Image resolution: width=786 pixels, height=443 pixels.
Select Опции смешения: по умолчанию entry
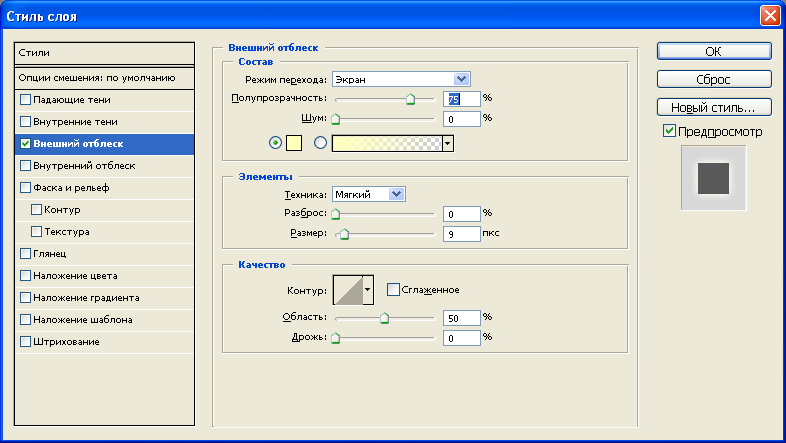point(104,78)
